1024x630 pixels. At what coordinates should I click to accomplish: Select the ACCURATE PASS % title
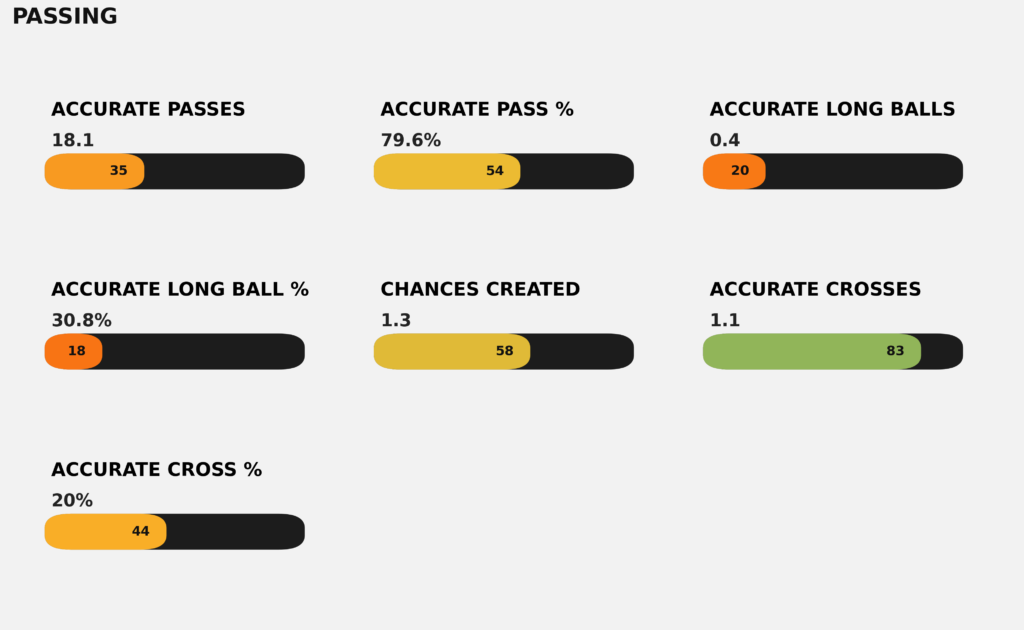477,110
